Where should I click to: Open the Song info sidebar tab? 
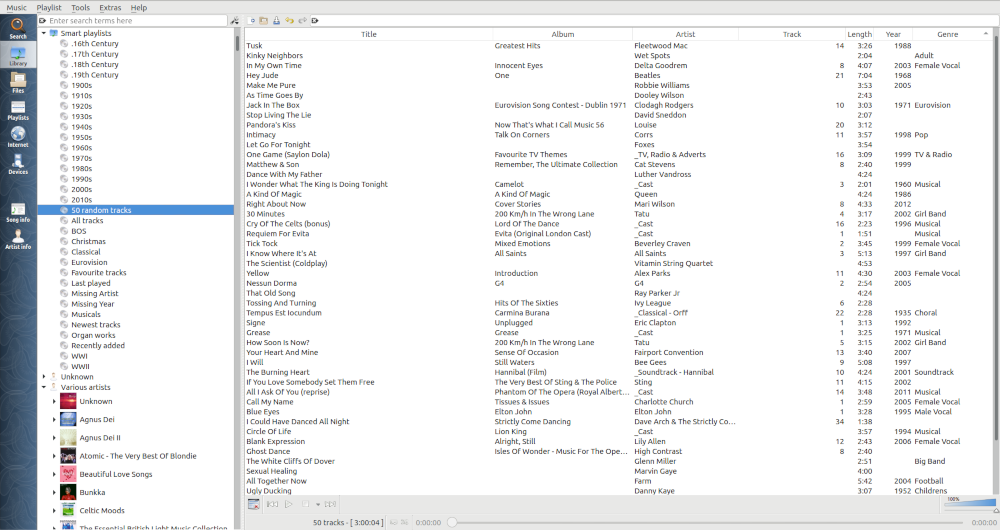[x=18, y=212]
